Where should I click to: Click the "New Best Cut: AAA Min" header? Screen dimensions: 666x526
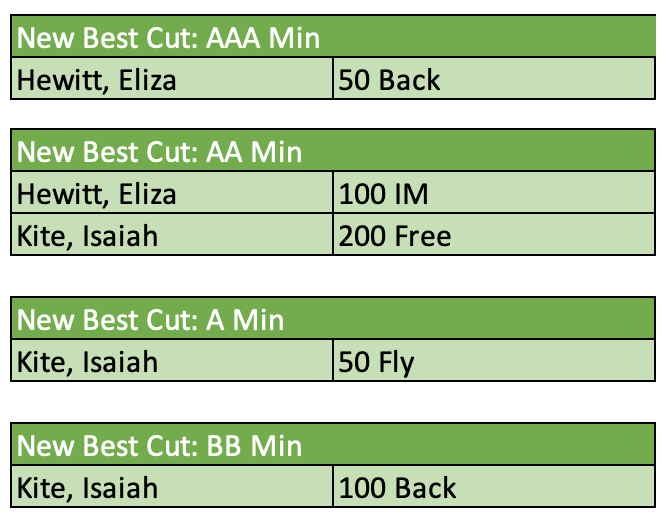tap(170, 38)
